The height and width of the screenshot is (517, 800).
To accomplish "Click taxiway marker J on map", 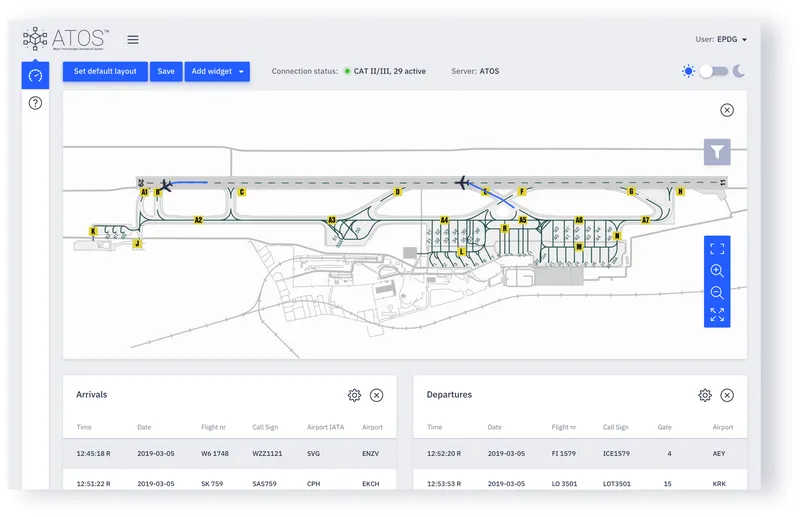I will 137,244.
